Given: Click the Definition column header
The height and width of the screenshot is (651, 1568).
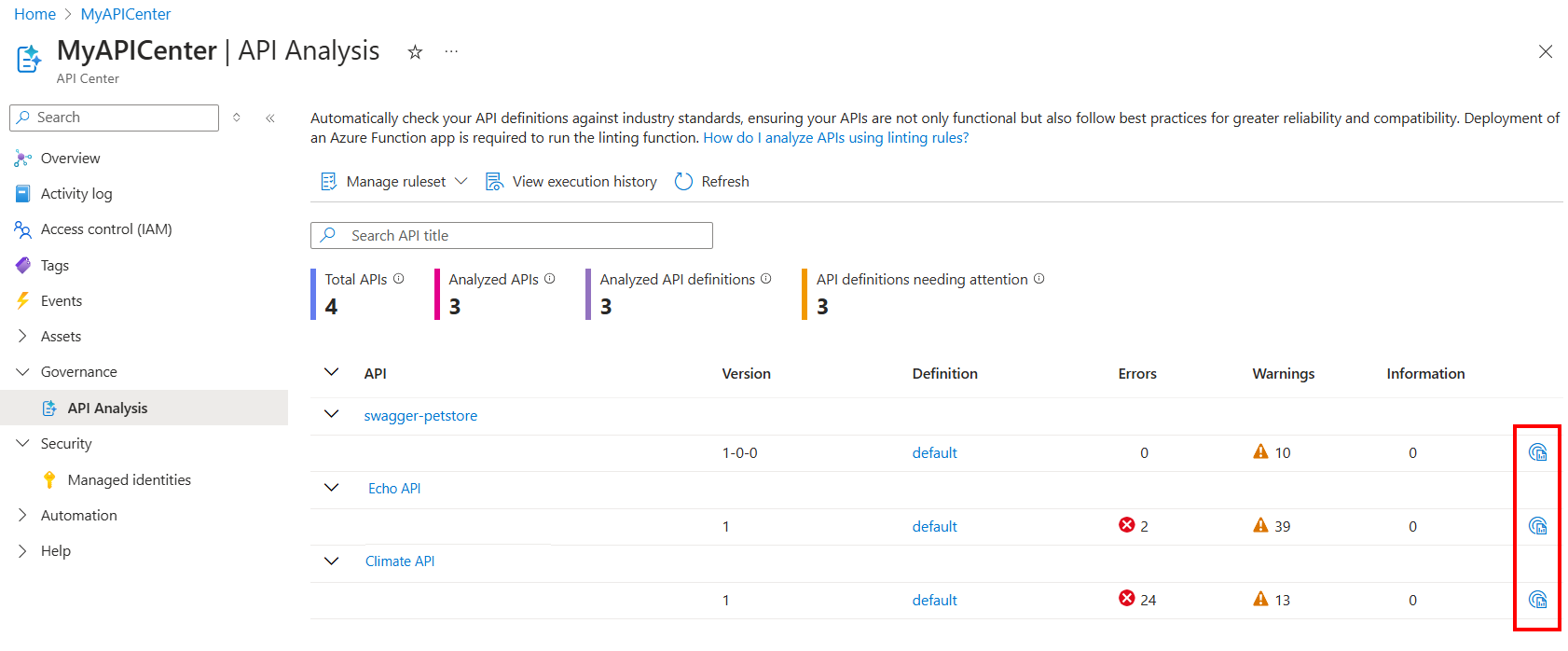Looking at the screenshot, I should click(x=944, y=374).
